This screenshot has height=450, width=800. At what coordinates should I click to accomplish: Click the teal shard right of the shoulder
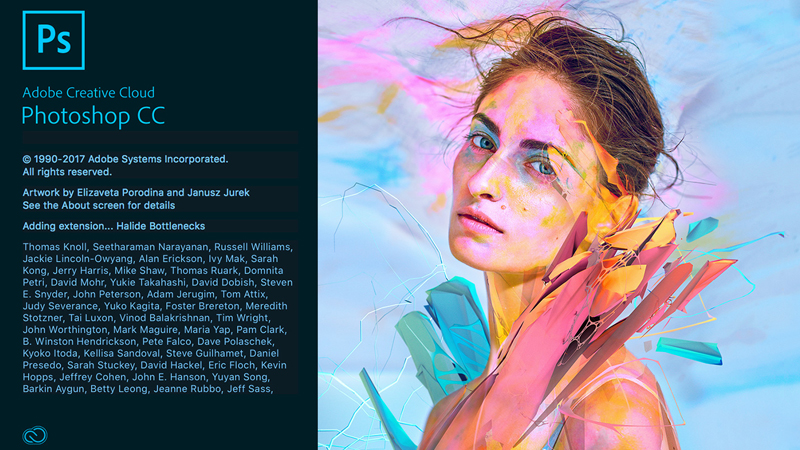tap(689, 351)
